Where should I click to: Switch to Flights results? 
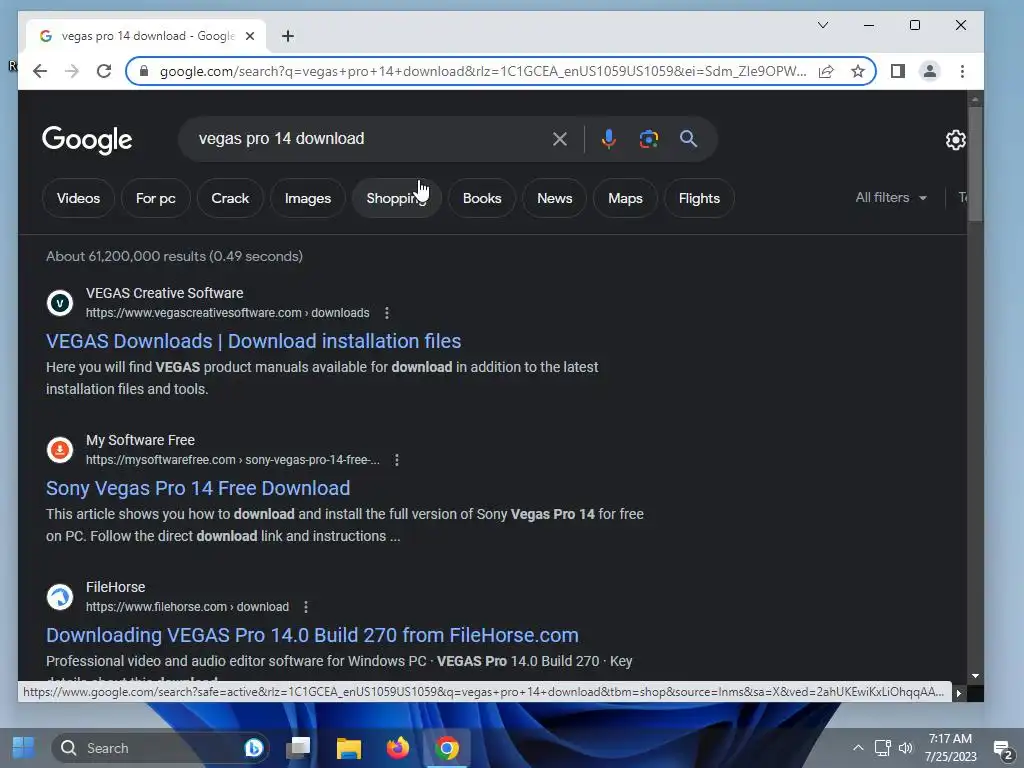pyautogui.click(x=699, y=198)
